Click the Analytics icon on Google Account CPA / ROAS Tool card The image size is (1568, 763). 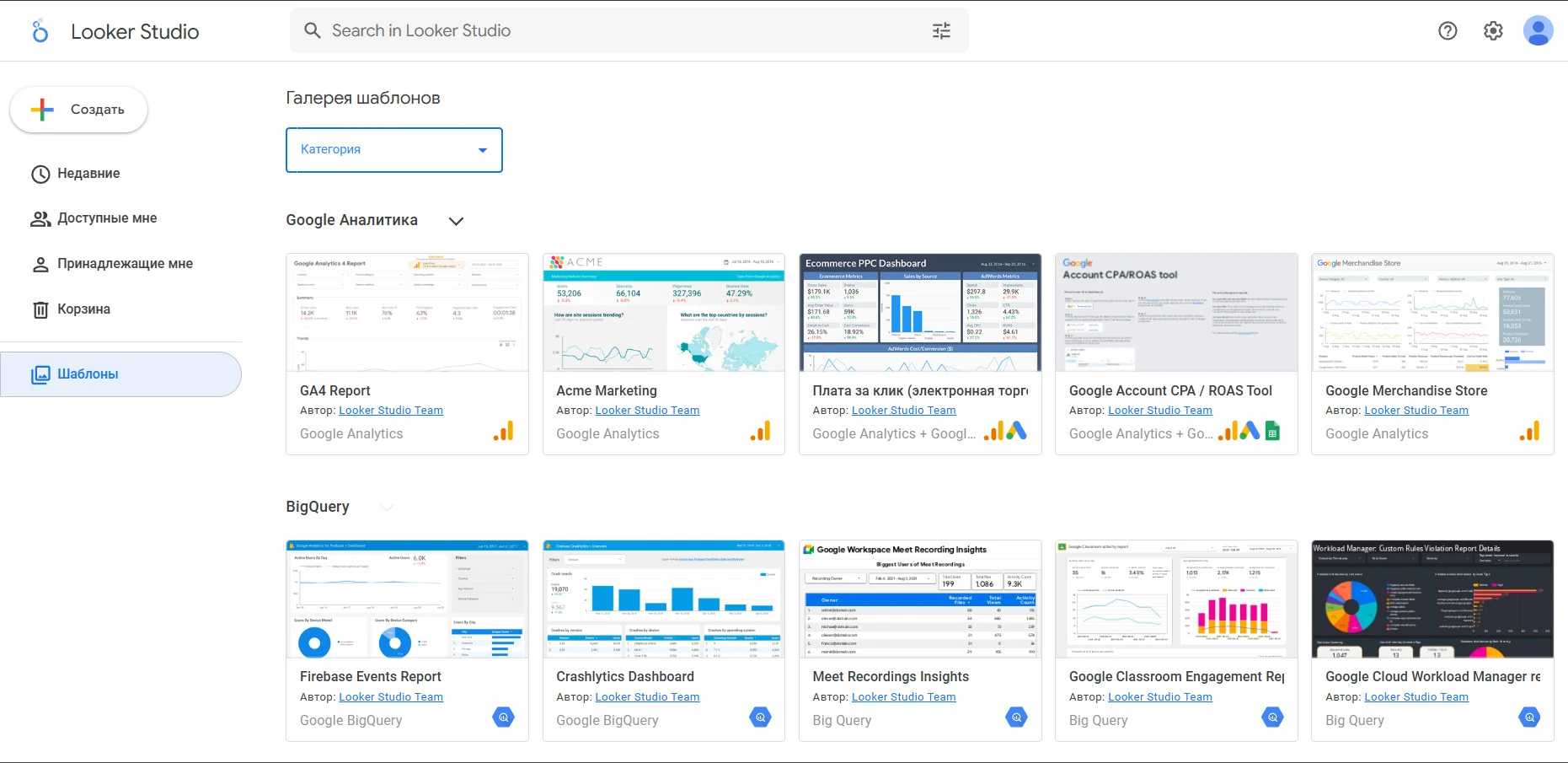click(x=1228, y=432)
